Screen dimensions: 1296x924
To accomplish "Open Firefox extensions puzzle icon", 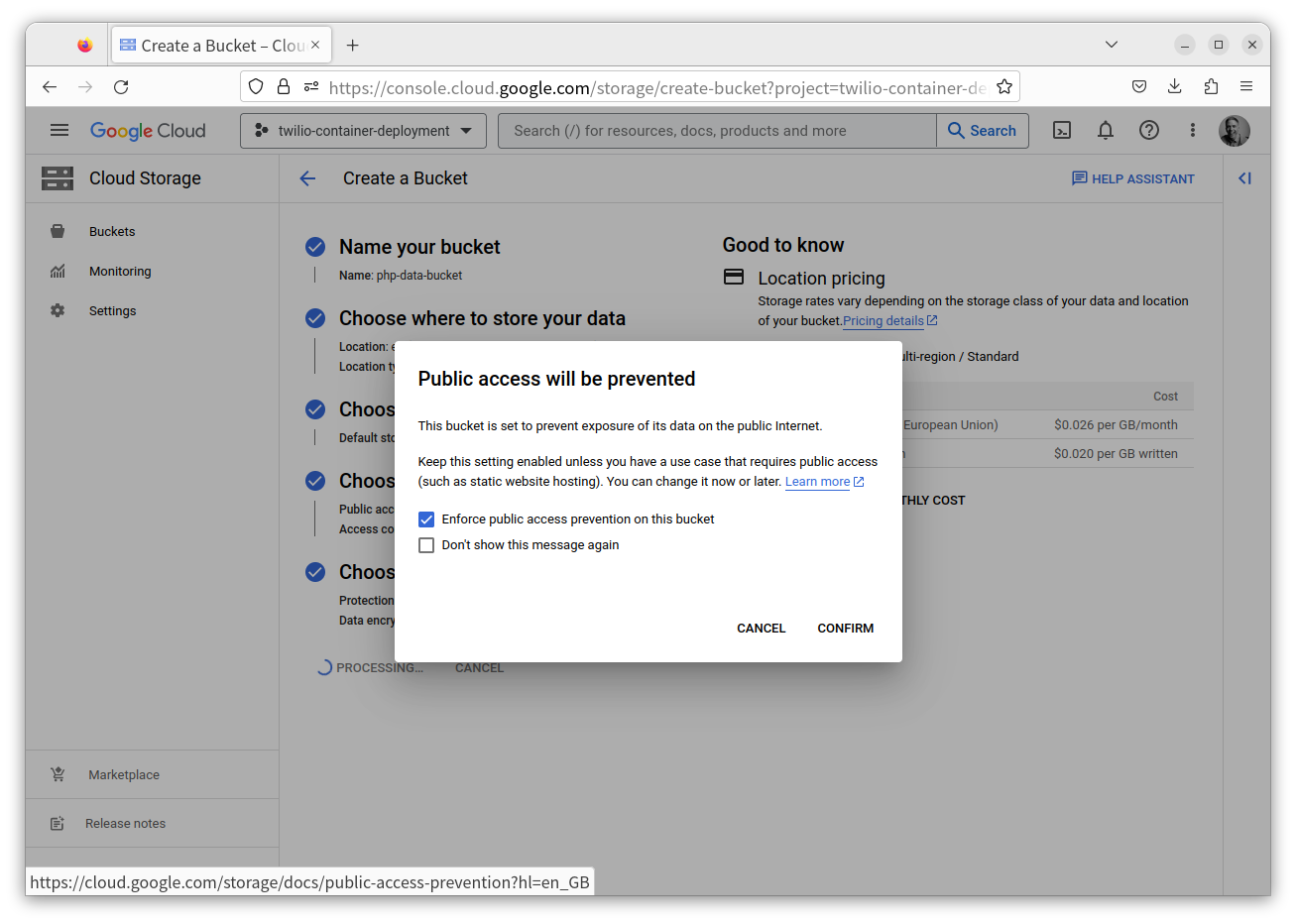I will [1211, 87].
